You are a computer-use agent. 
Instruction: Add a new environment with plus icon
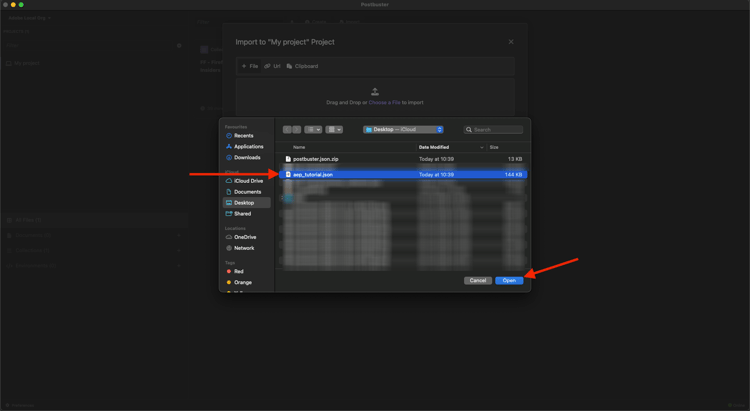pos(179,266)
